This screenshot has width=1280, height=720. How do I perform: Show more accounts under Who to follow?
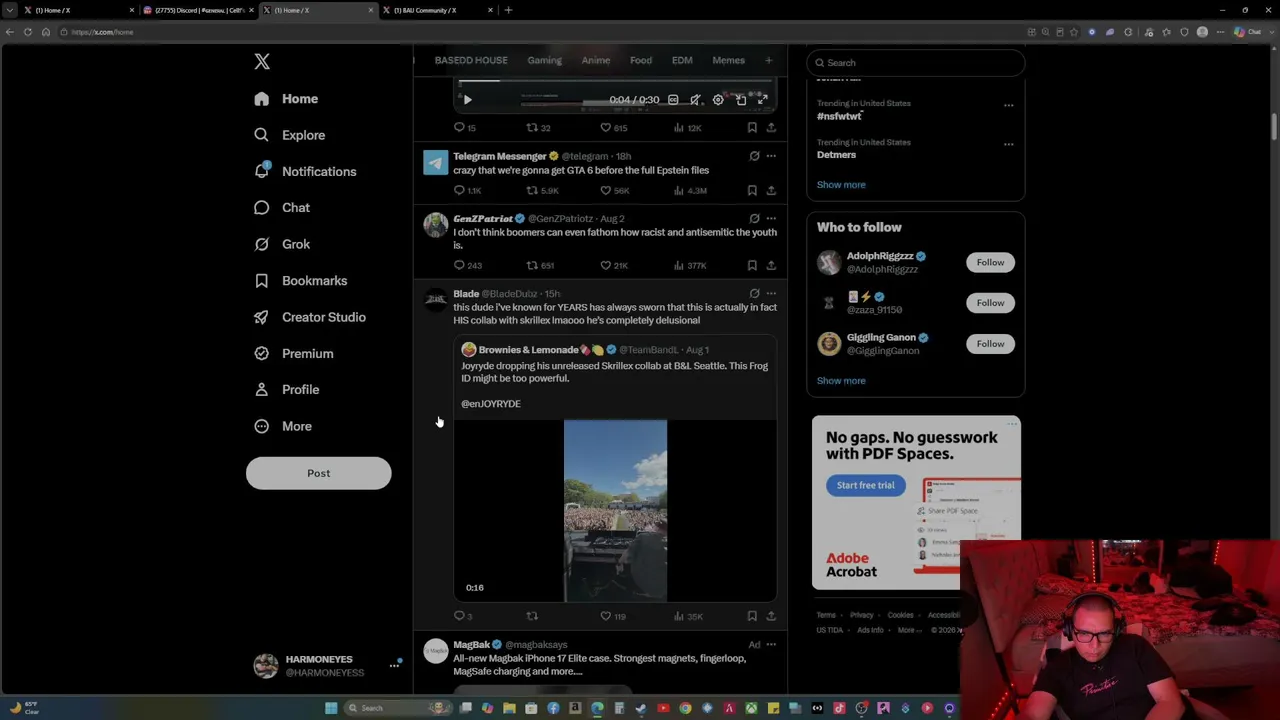pyautogui.click(x=841, y=381)
